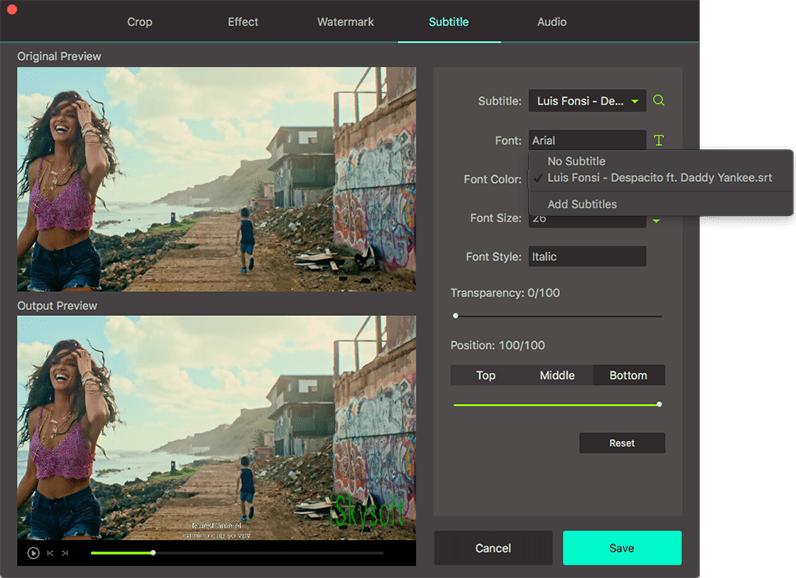796x578 pixels.
Task: Click the Save button
Action: click(x=621, y=548)
